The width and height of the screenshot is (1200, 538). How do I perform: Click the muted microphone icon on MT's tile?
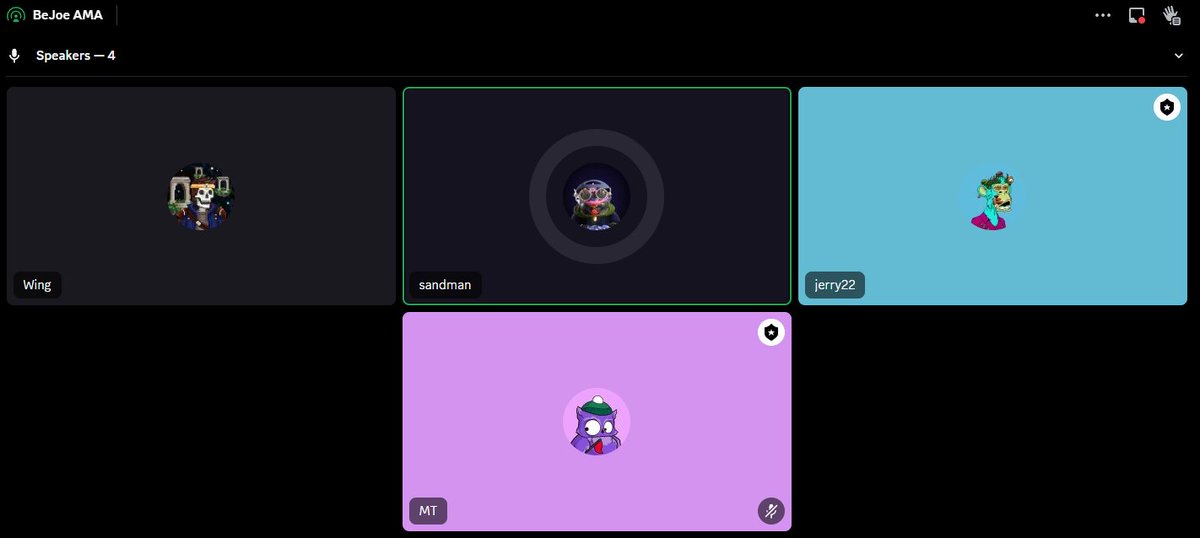tap(771, 511)
